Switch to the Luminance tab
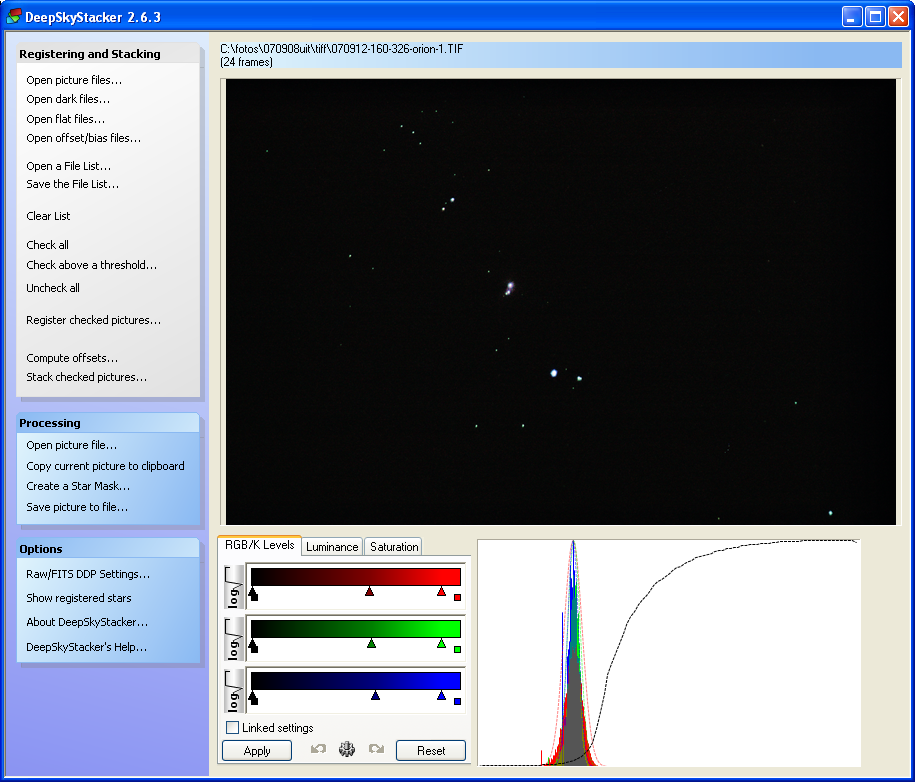Viewport: 915px width, 782px height. tap(332, 547)
